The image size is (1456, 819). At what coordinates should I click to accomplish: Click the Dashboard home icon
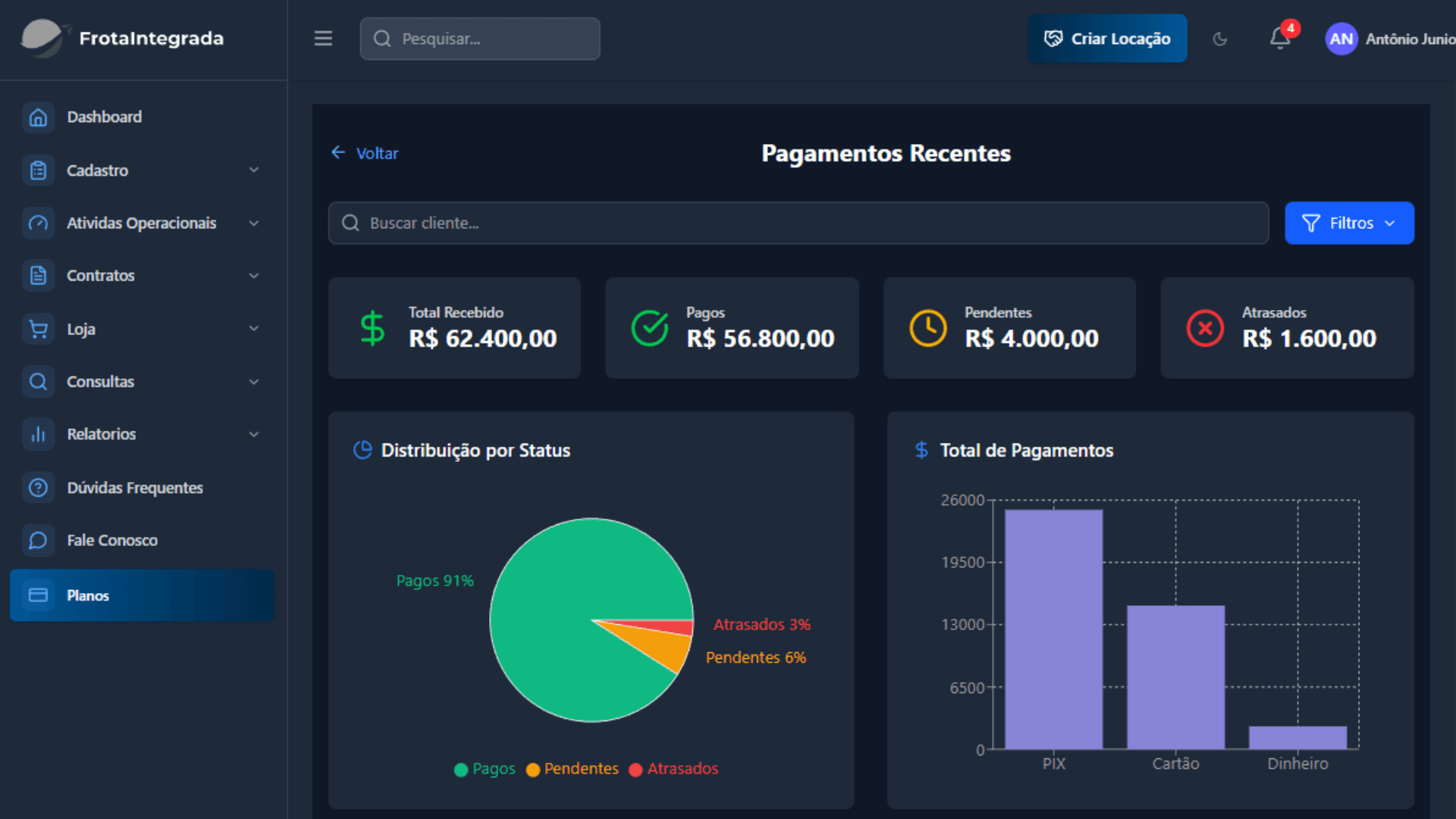[x=38, y=118]
